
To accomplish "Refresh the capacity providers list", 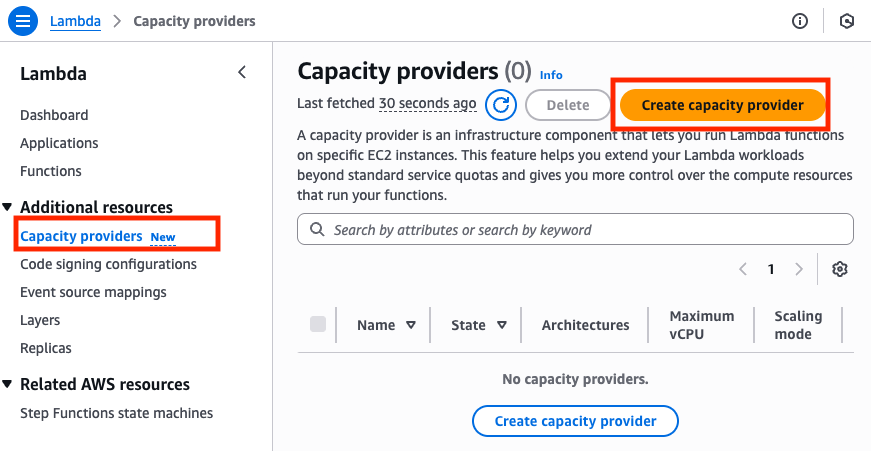I will [x=500, y=104].
